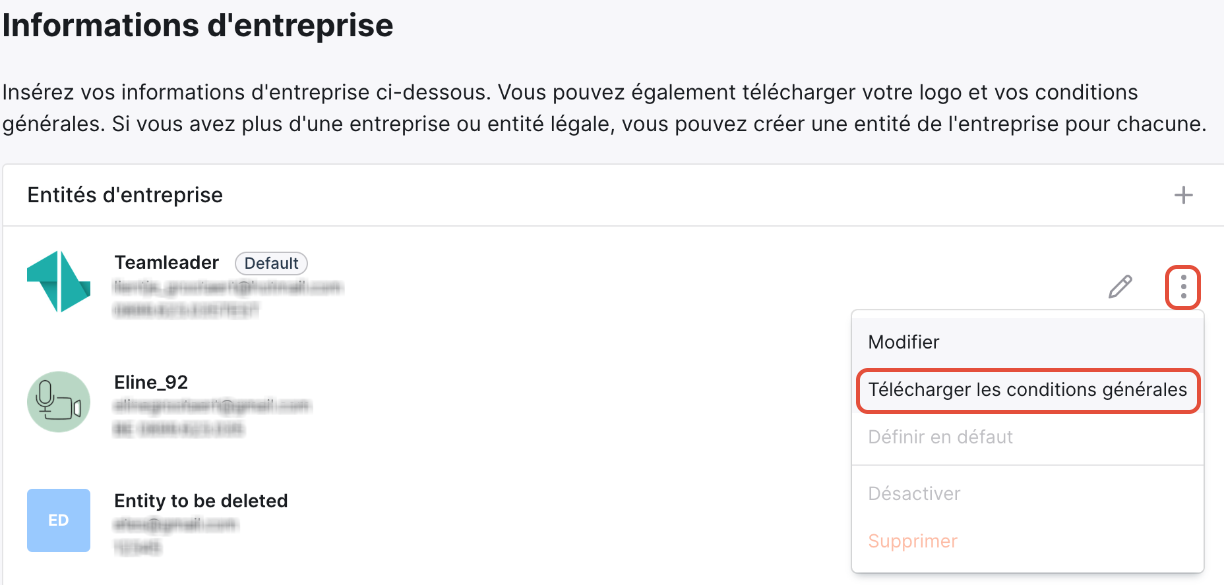Click the blurred email under Teamleader
The width and height of the screenshot is (1224, 585).
(228, 287)
